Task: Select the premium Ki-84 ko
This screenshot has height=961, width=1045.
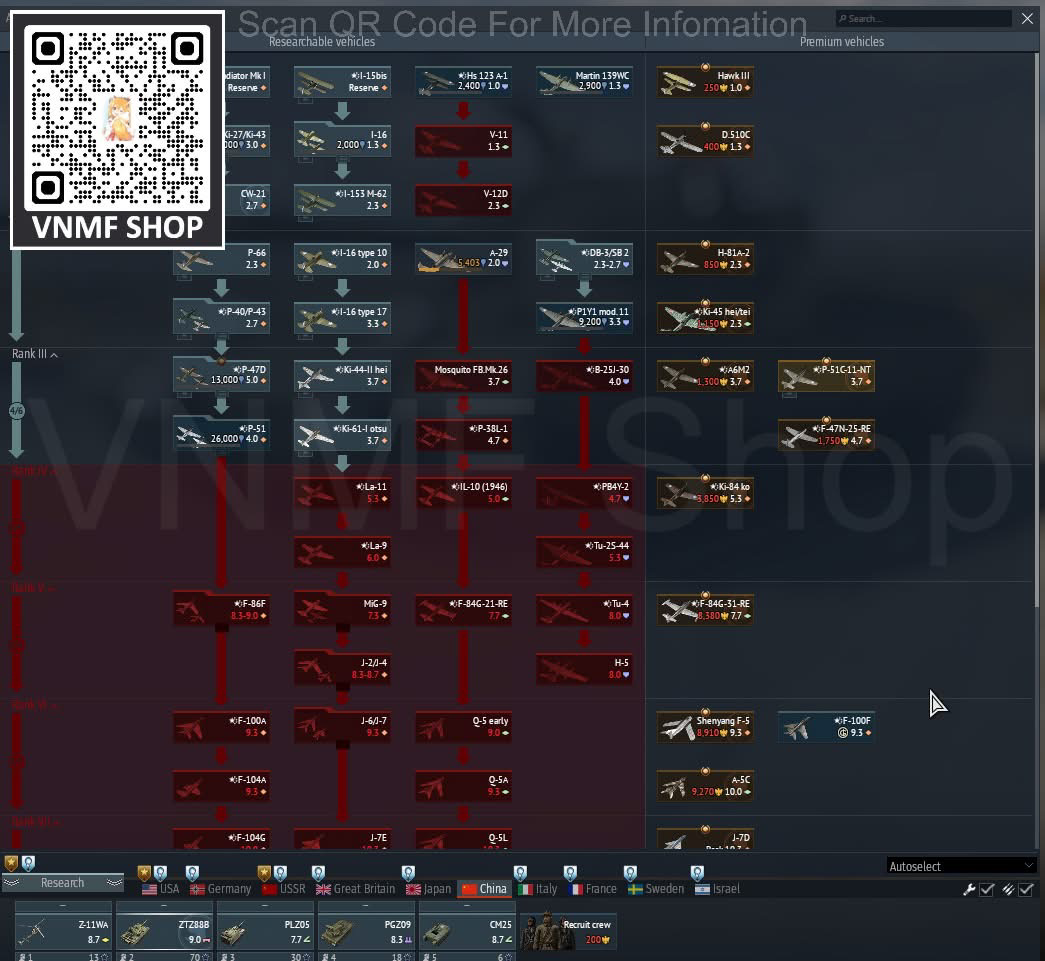Action: (705, 493)
